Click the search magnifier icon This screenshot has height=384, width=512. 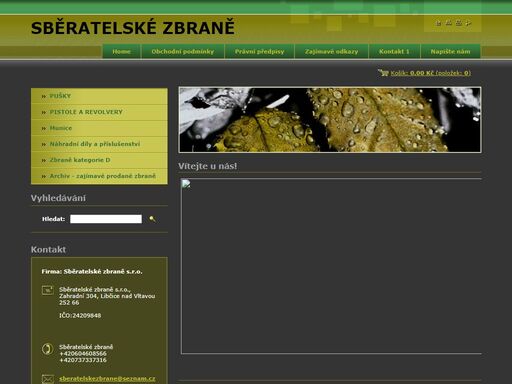152,219
